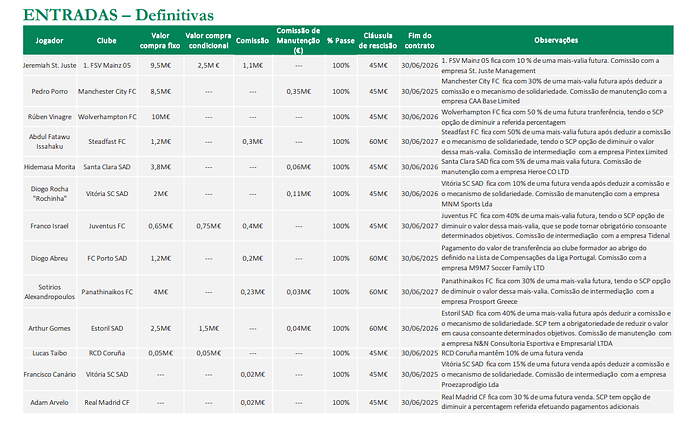
Task: Click the '0,11M€' maintenance commission cell
Action: (x=298, y=194)
